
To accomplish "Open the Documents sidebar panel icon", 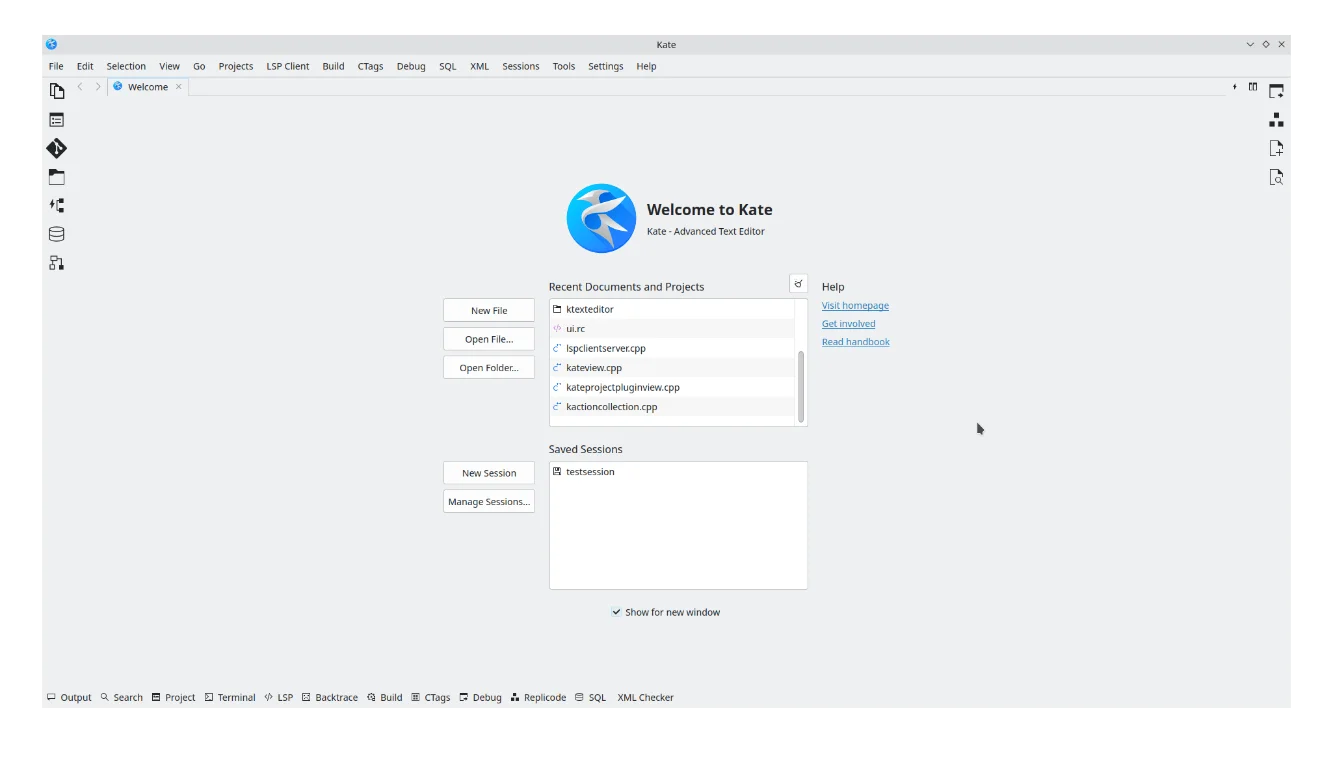I will point(57,91).
